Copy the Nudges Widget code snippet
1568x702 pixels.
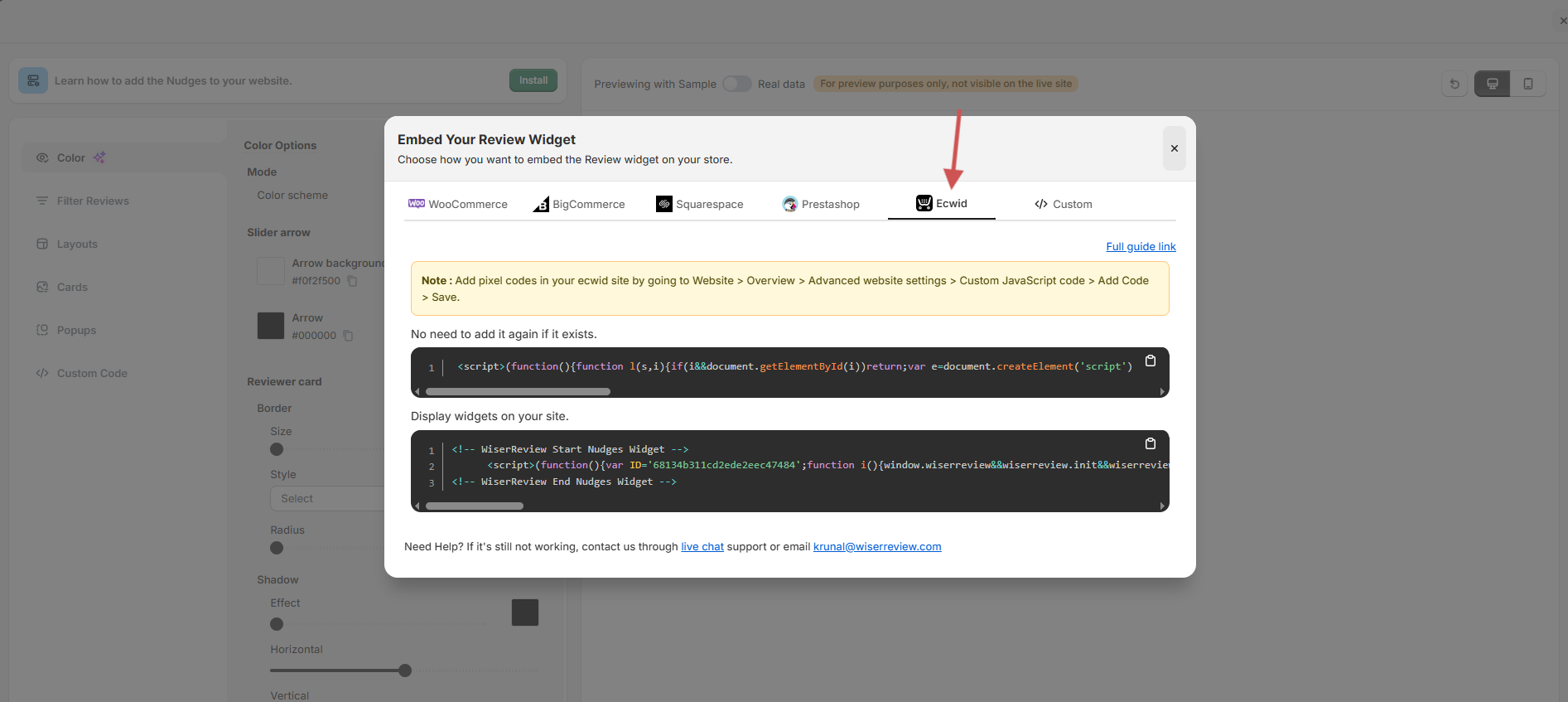tap(1150, 444)
